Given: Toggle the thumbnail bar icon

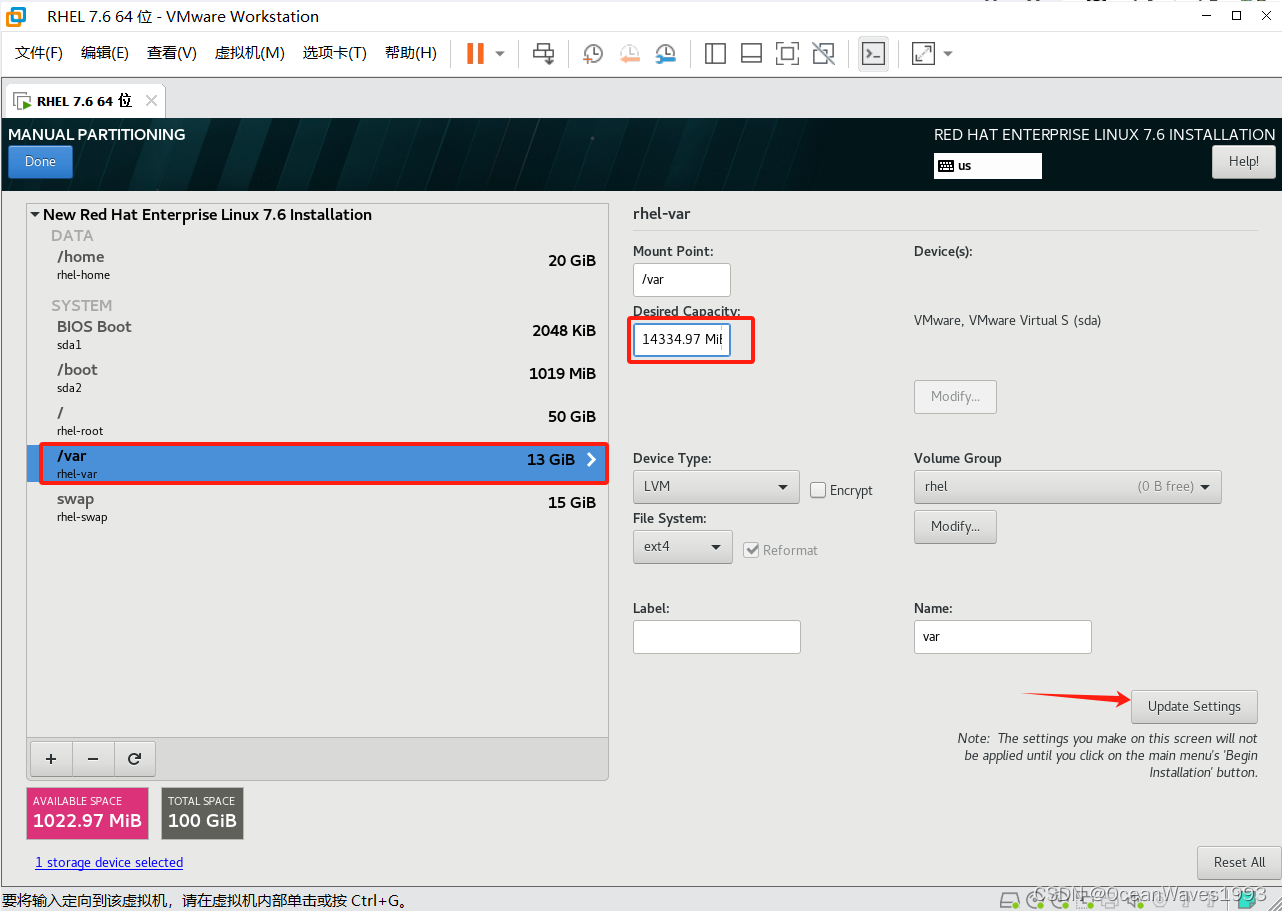Looking at the screenshot, I should (x=751, y=53).
